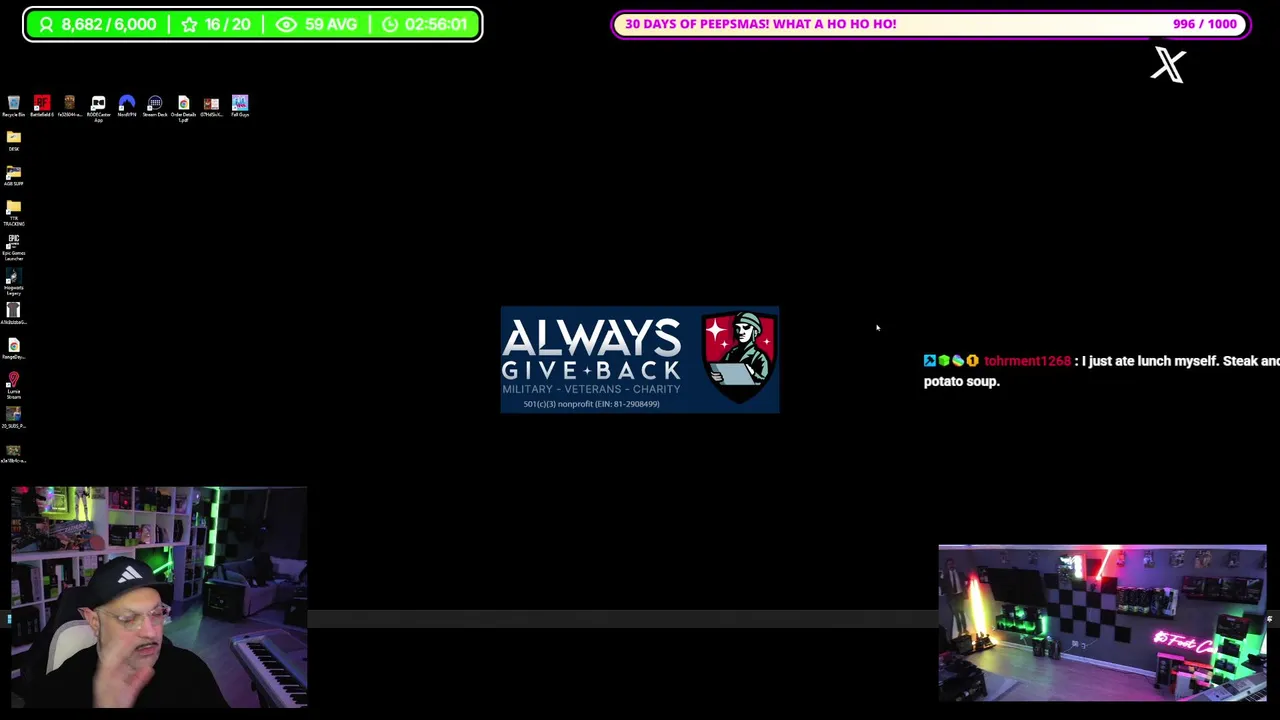The image size is (1280, 720).
Task: Launch Epic Games Launcher shortcut
Action: (13, 247)
